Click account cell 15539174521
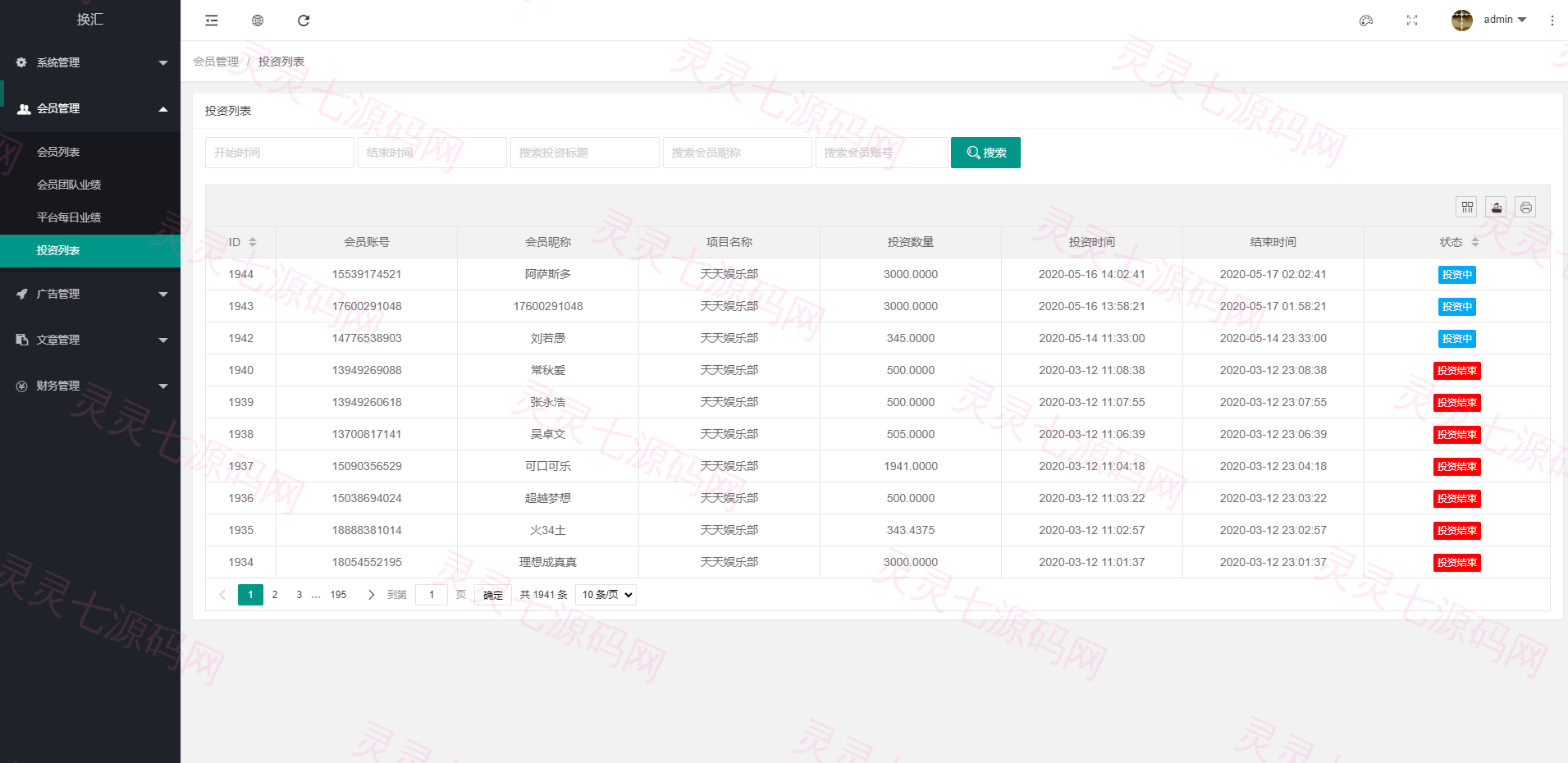 [x=367, y=274]
